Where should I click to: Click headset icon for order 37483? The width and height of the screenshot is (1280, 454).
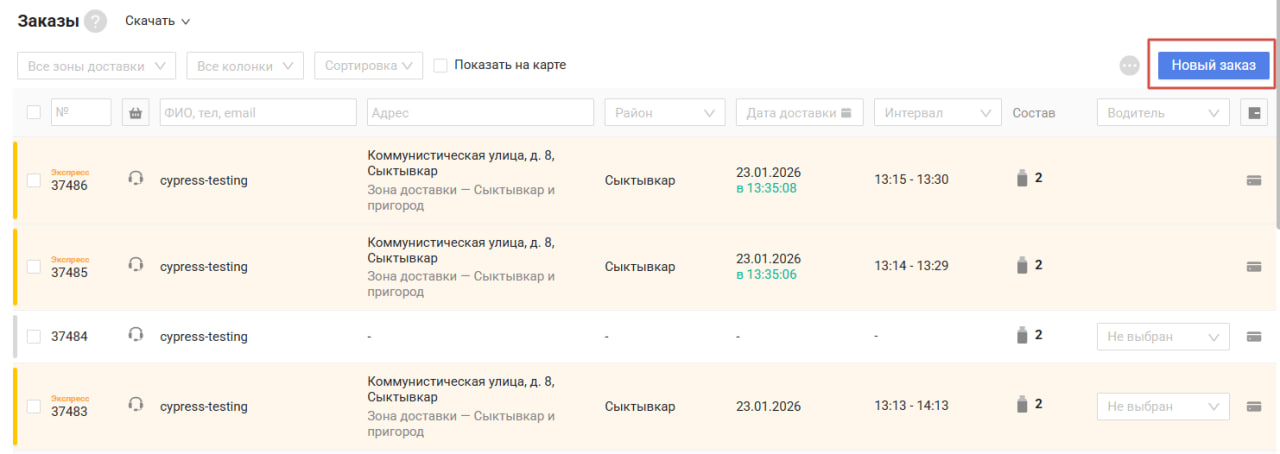[x=136, y=406]
